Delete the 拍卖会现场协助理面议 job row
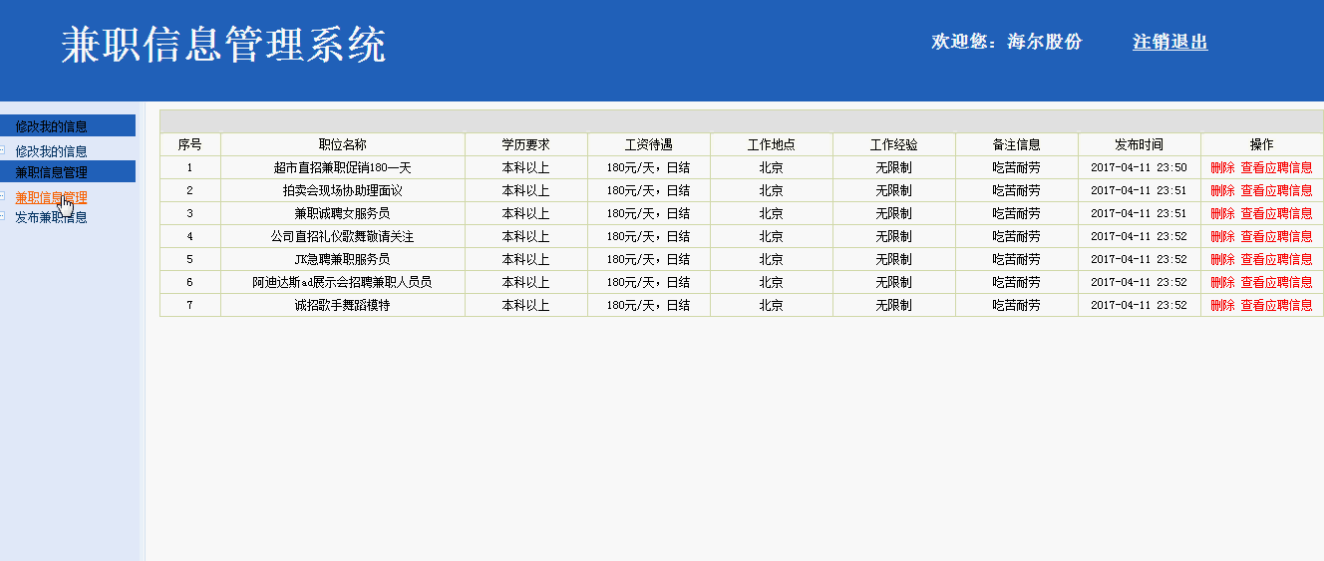 [1222, 191]
